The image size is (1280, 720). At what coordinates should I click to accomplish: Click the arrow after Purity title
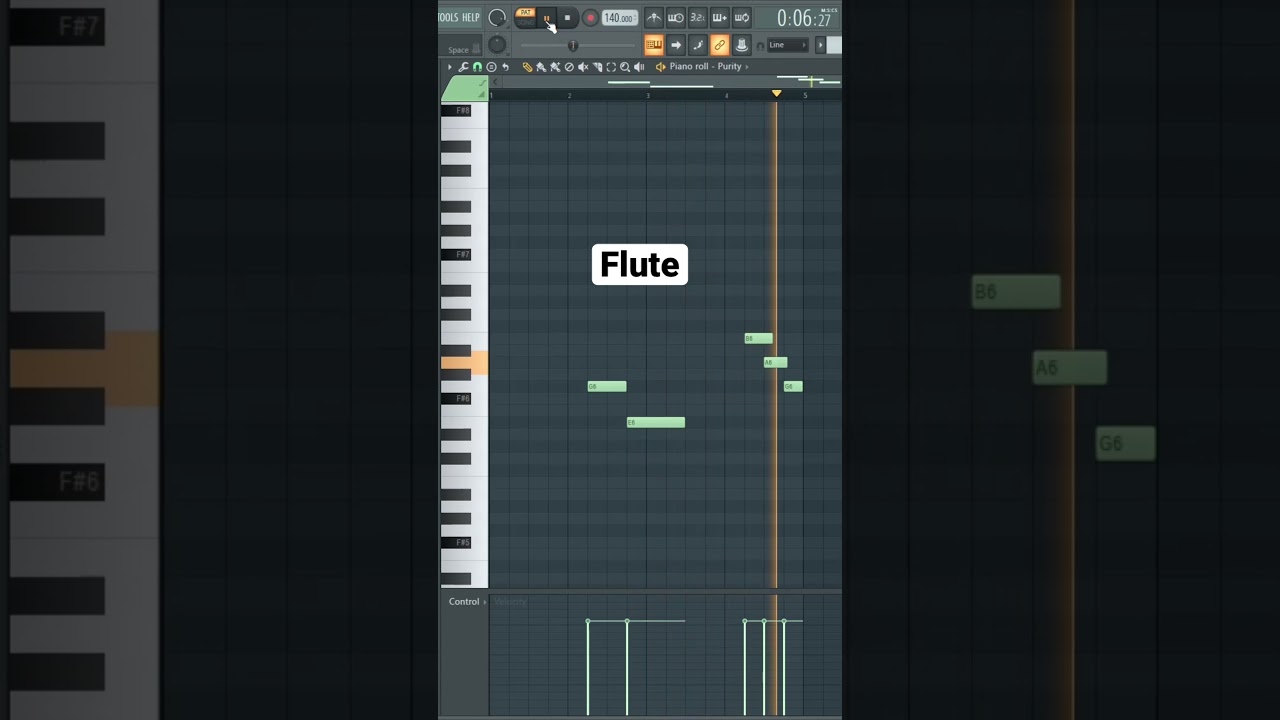coord(747,67)
